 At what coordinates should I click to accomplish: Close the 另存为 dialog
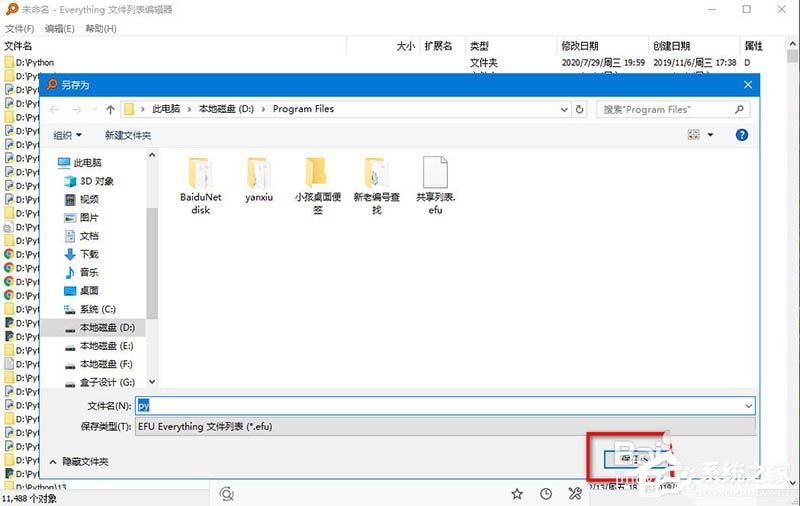coord(748,85)
